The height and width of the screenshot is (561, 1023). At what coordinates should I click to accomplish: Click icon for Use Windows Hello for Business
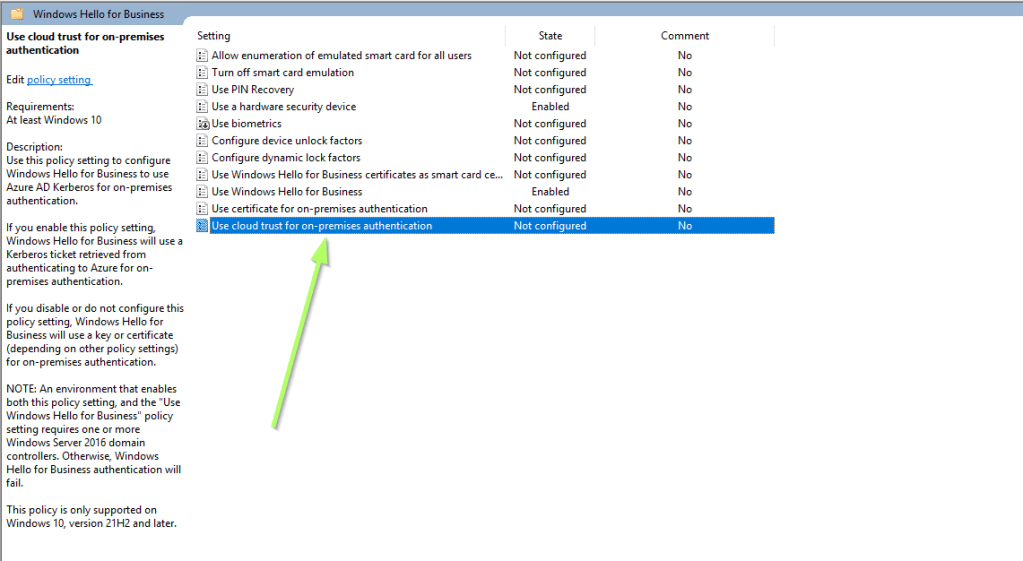[203, 192]
